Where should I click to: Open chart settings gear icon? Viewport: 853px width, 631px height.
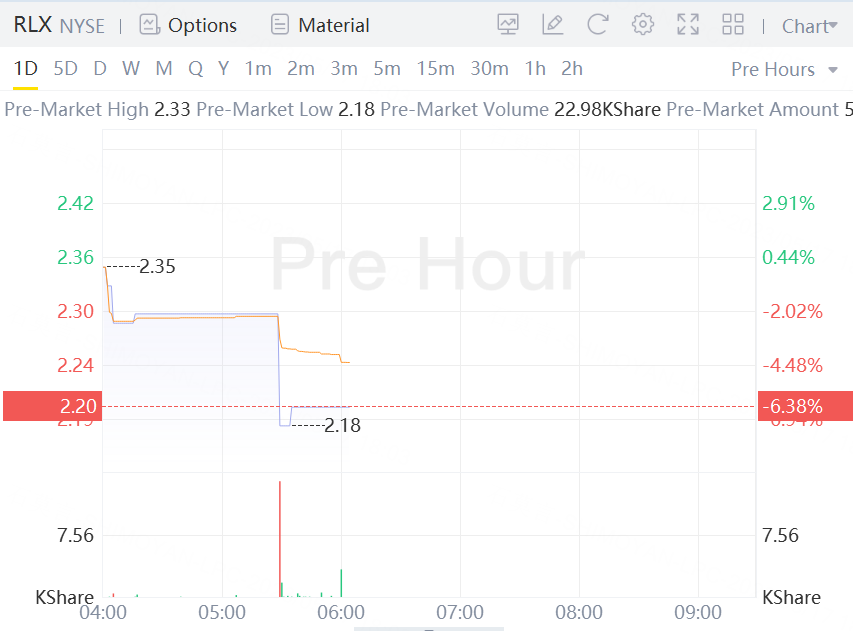643,25
